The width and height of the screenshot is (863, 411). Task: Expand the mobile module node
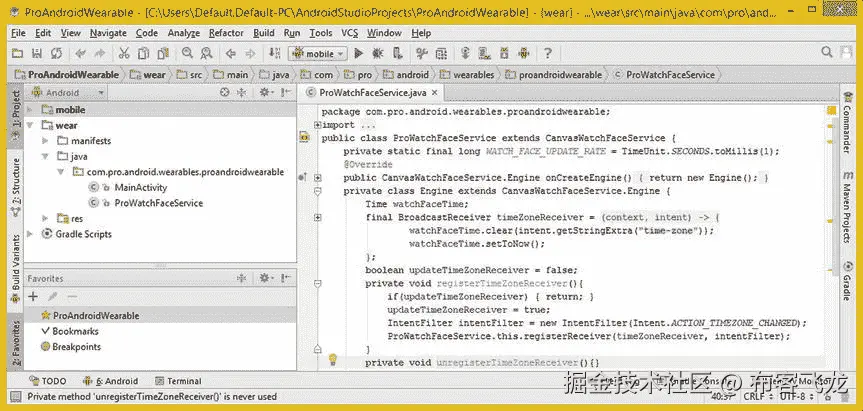(x=29, y=109)
